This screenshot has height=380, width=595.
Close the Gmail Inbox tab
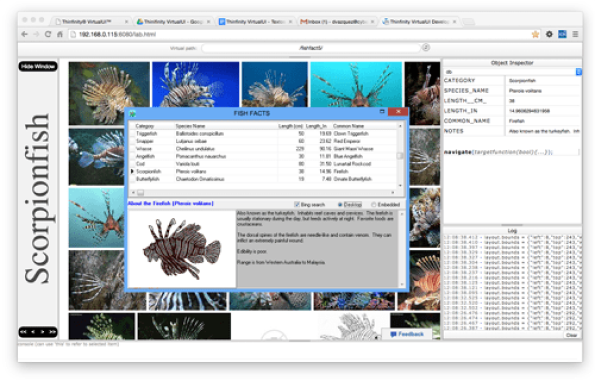tap(372, 22)
